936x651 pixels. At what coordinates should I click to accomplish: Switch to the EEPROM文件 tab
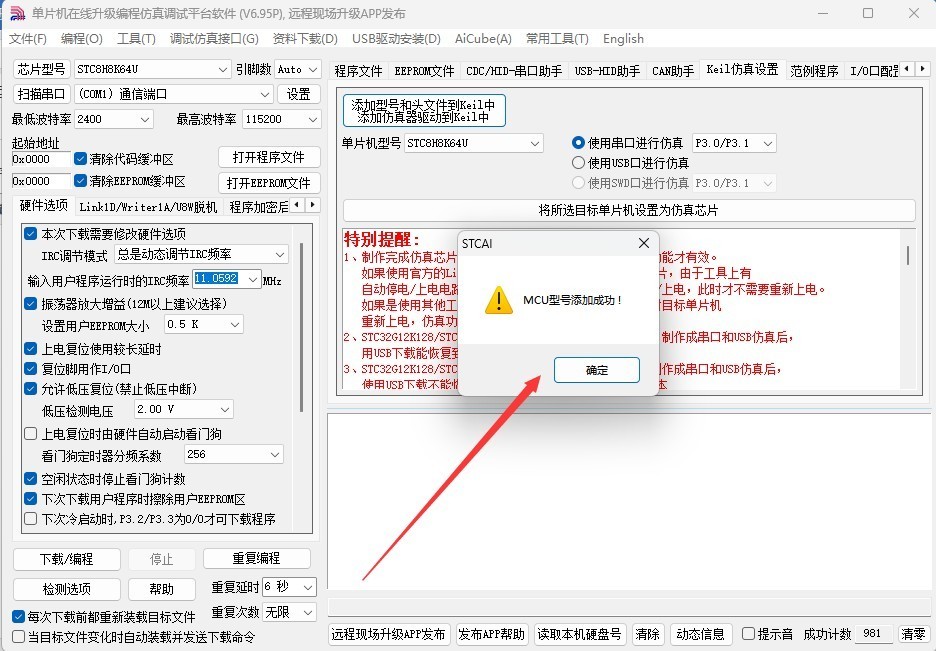click(x=424, y=71)
